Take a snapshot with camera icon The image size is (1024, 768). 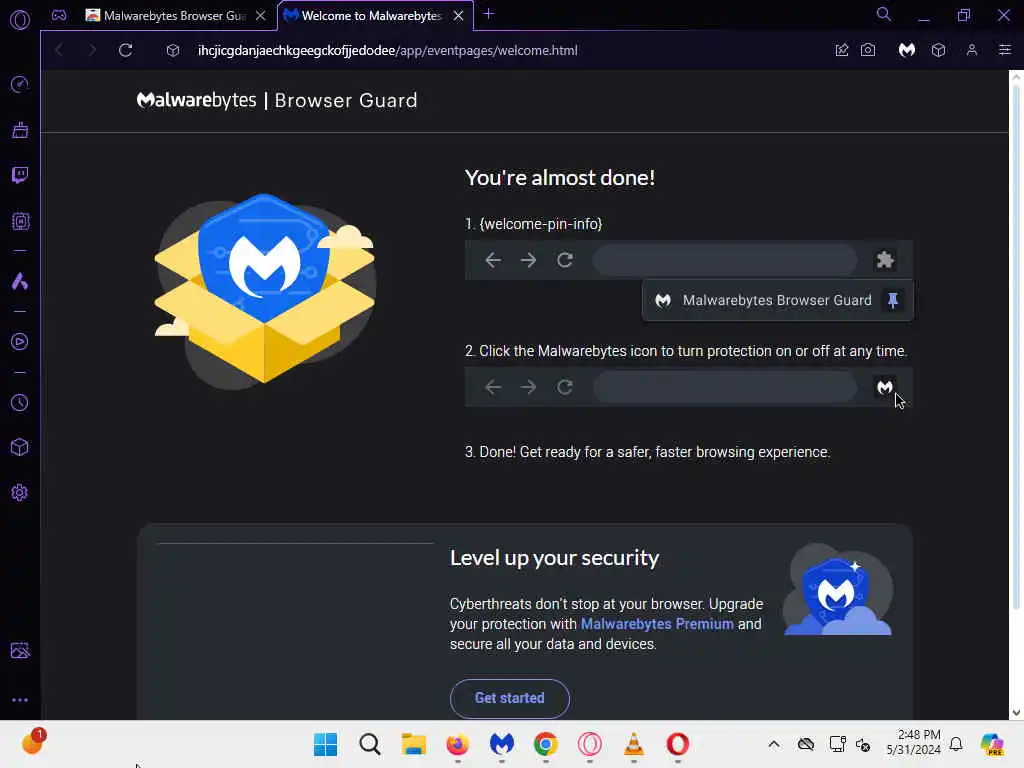[868, 50]
